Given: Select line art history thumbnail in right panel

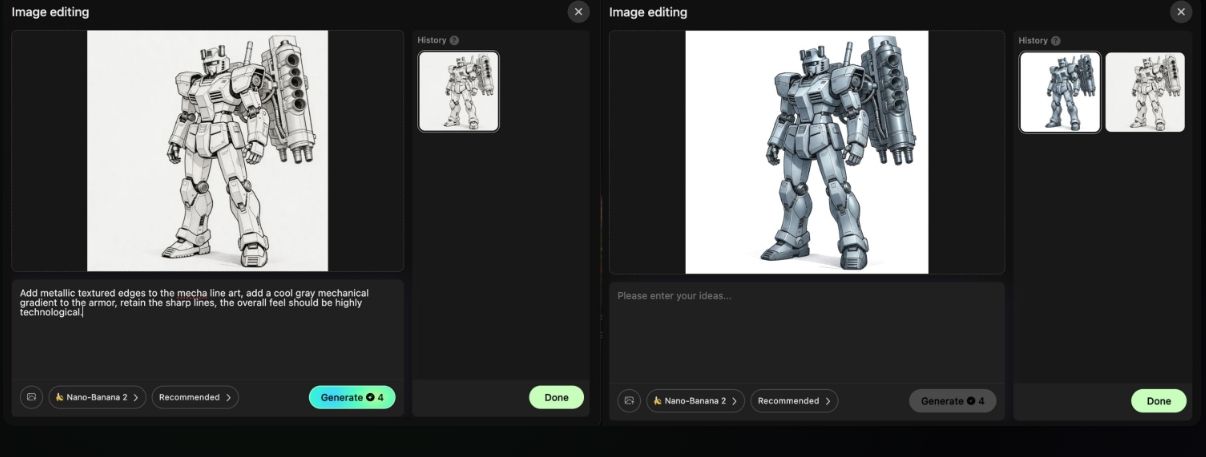Looking at the screenshot, I should pyautogui.click(x=1145, y=92).
